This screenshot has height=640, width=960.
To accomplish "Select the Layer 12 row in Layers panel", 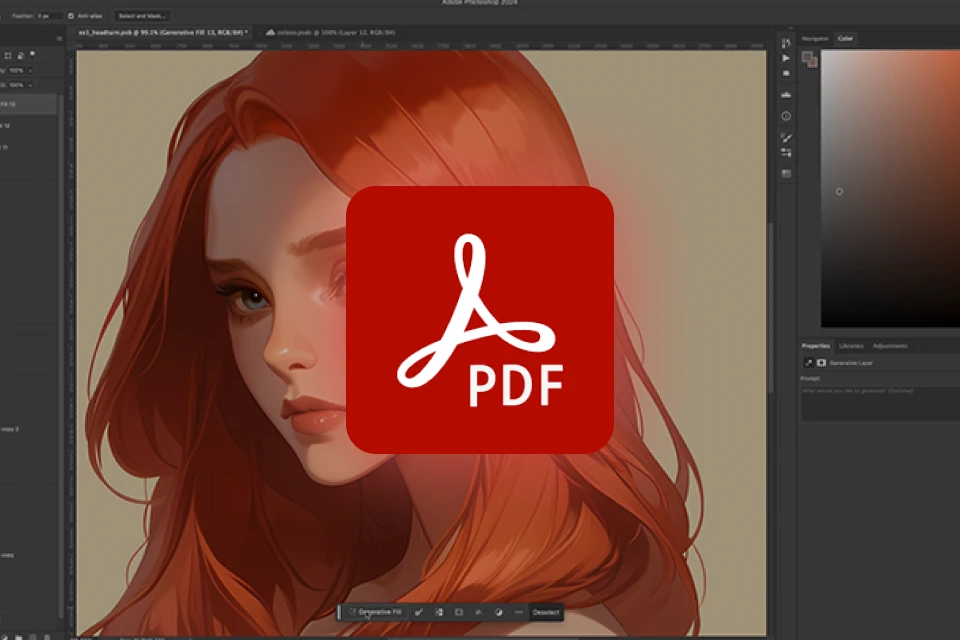I will pos(29,126).
